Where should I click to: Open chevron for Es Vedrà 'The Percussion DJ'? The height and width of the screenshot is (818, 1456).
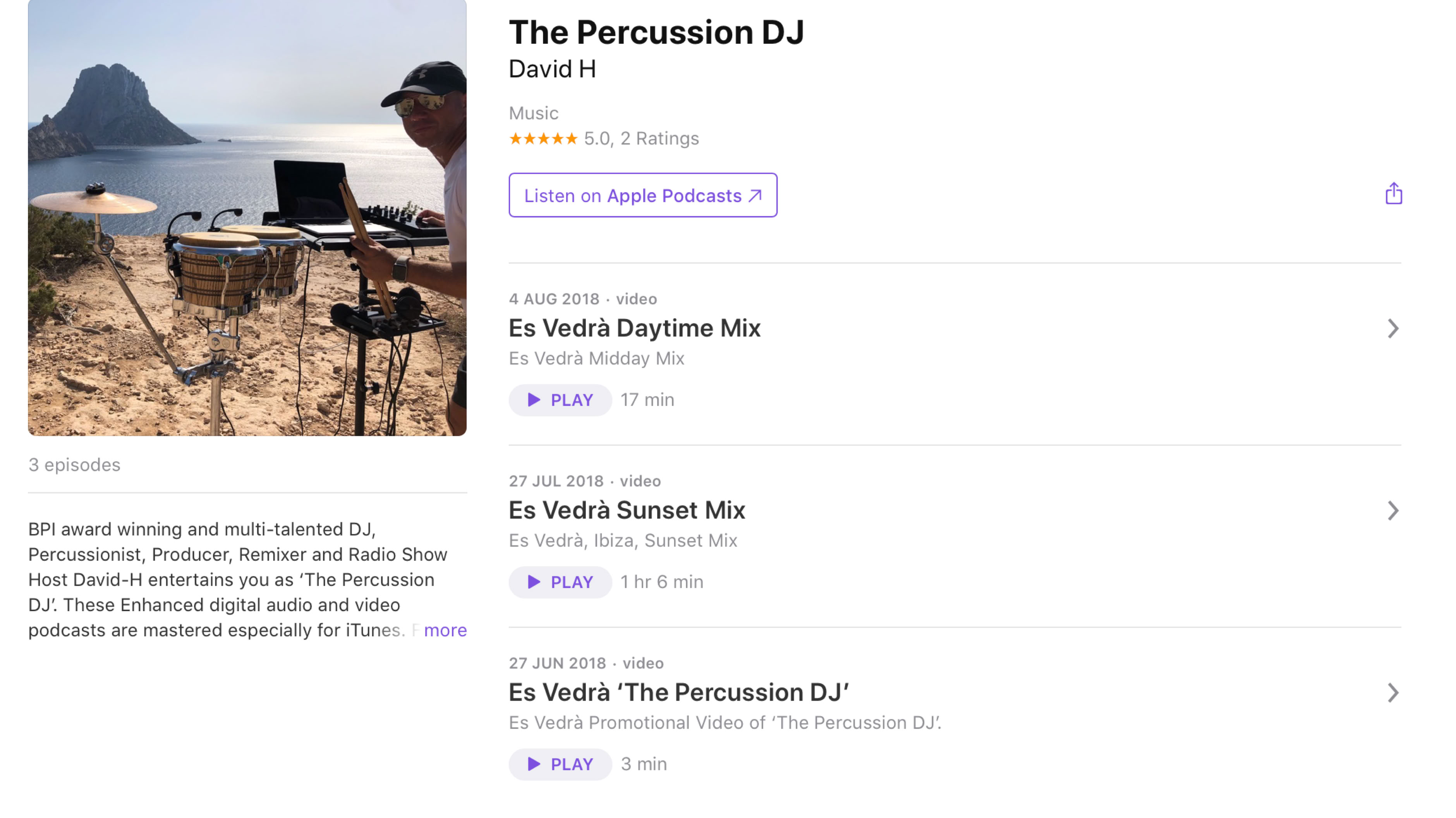click(1393, 693)
